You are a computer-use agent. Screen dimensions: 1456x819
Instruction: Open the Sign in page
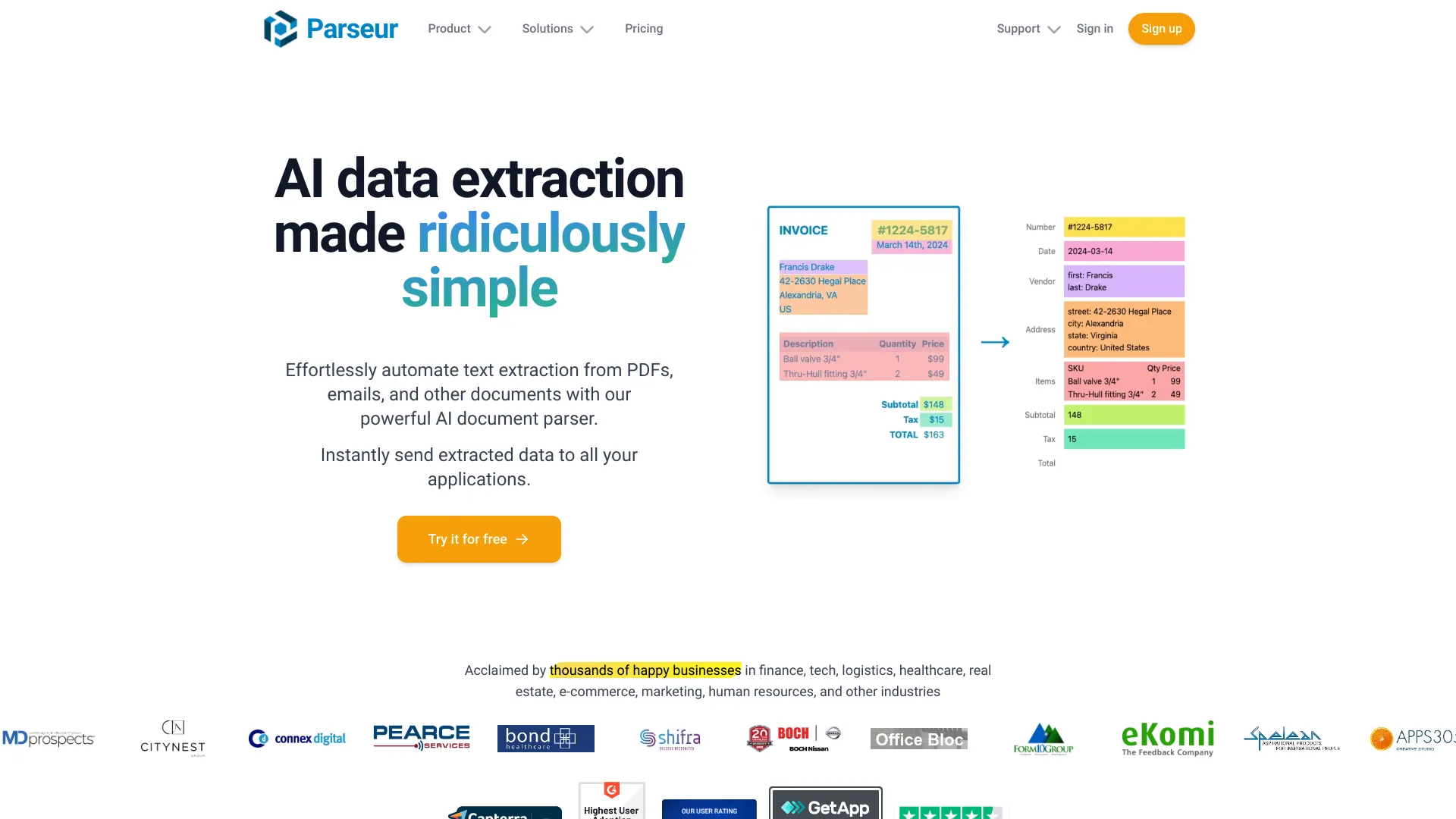click(1095, 28)
